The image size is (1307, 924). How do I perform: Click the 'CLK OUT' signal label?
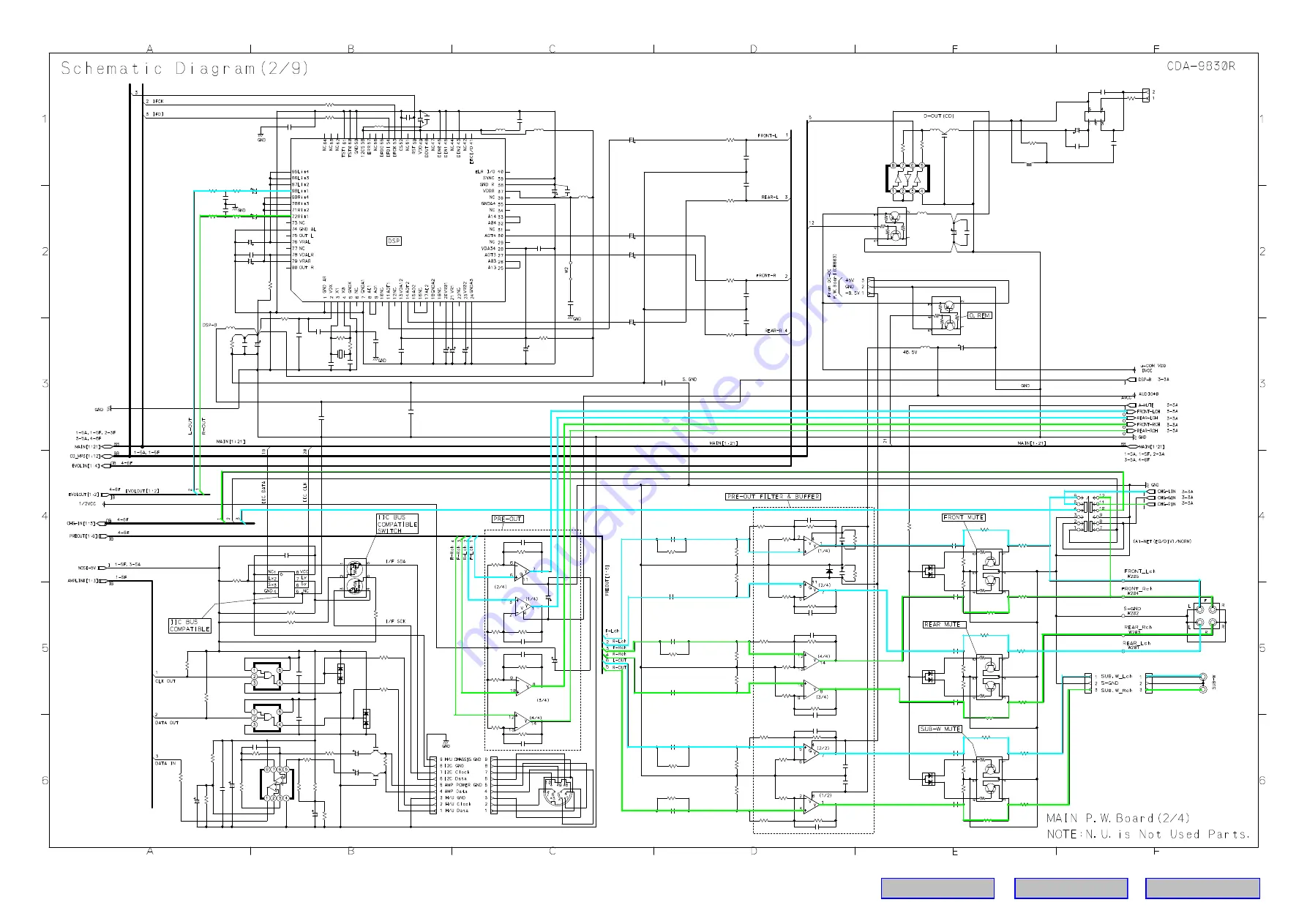(165, 681)
